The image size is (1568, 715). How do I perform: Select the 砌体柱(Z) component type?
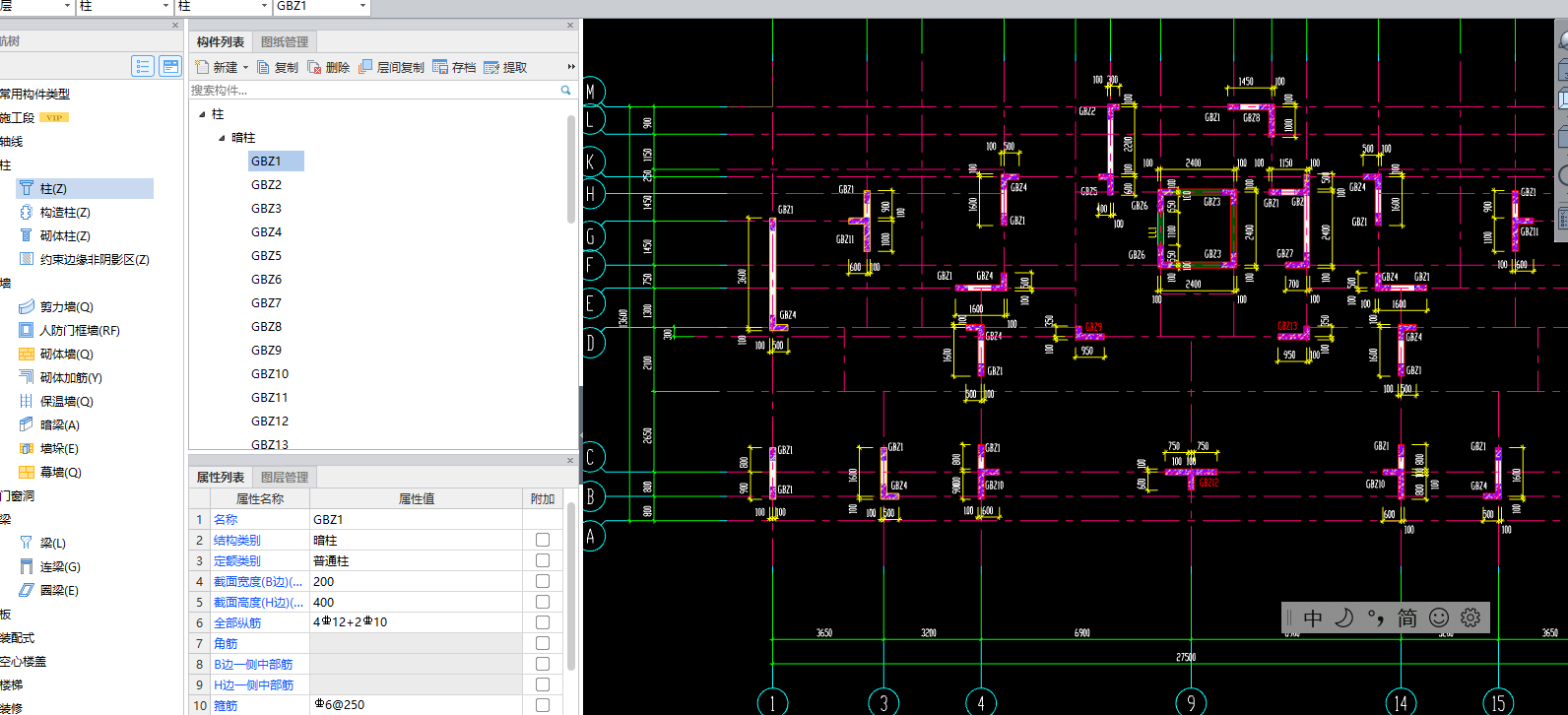(x=57, y=235)
